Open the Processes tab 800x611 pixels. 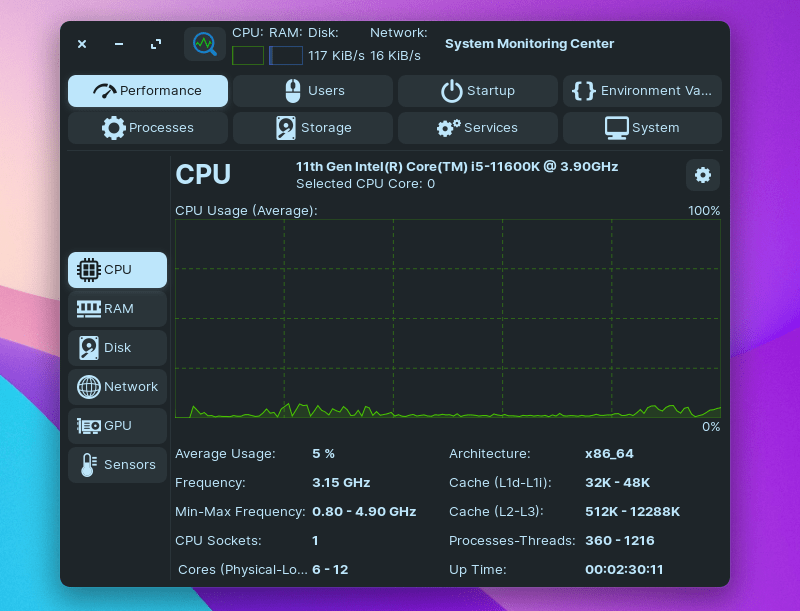pos(147,127)
